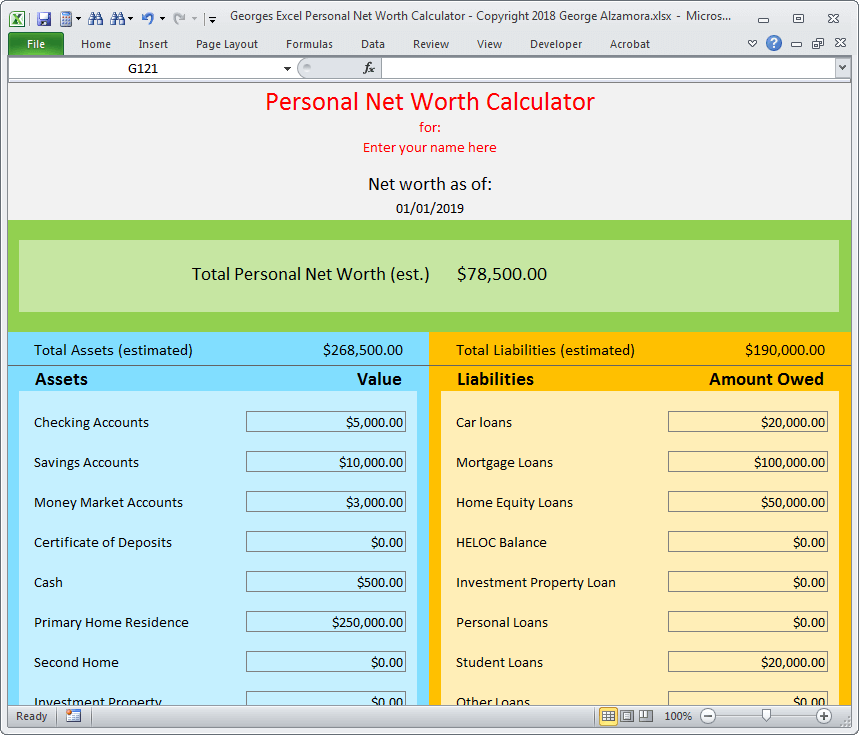Image resolution: width=859 pixels, height=735 pixels.
Task: Open the Formulas ribbon tab
Action: coord(309,44)
